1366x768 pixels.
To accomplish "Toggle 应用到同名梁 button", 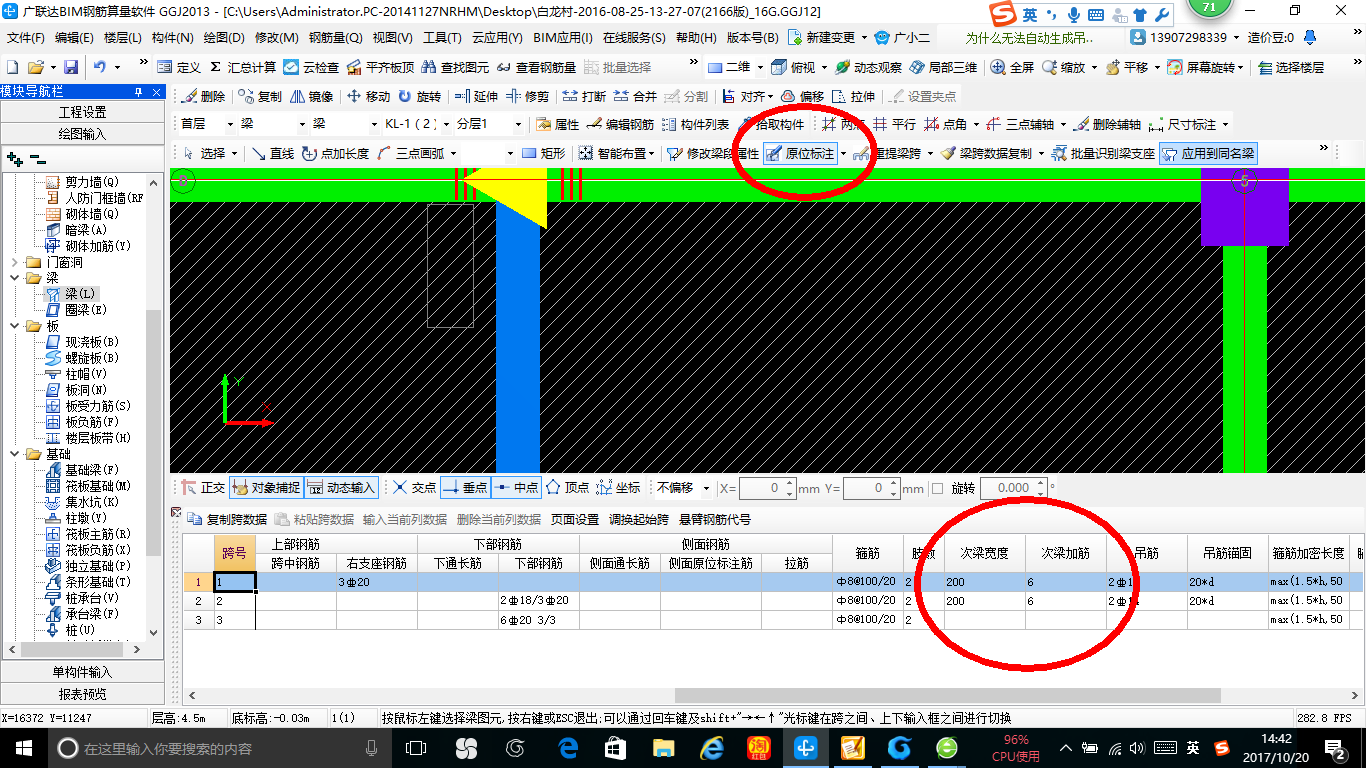I will (1208, 153).
